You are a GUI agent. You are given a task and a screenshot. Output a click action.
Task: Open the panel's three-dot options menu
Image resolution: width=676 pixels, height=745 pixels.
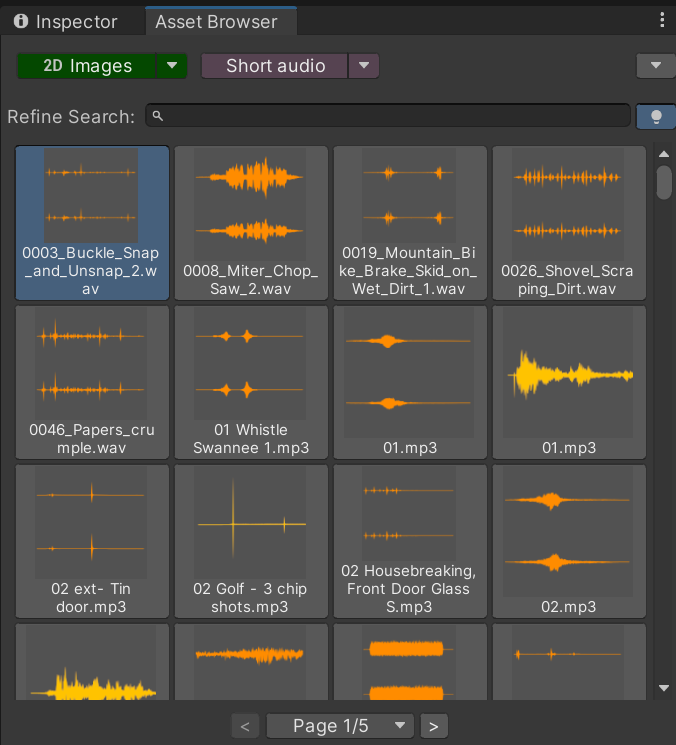tap(662, 20)
